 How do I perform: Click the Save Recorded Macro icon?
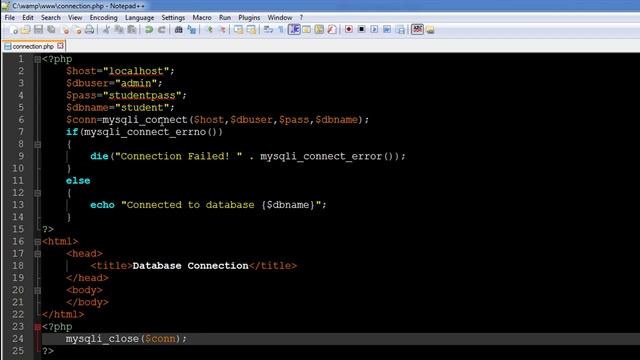400,29
